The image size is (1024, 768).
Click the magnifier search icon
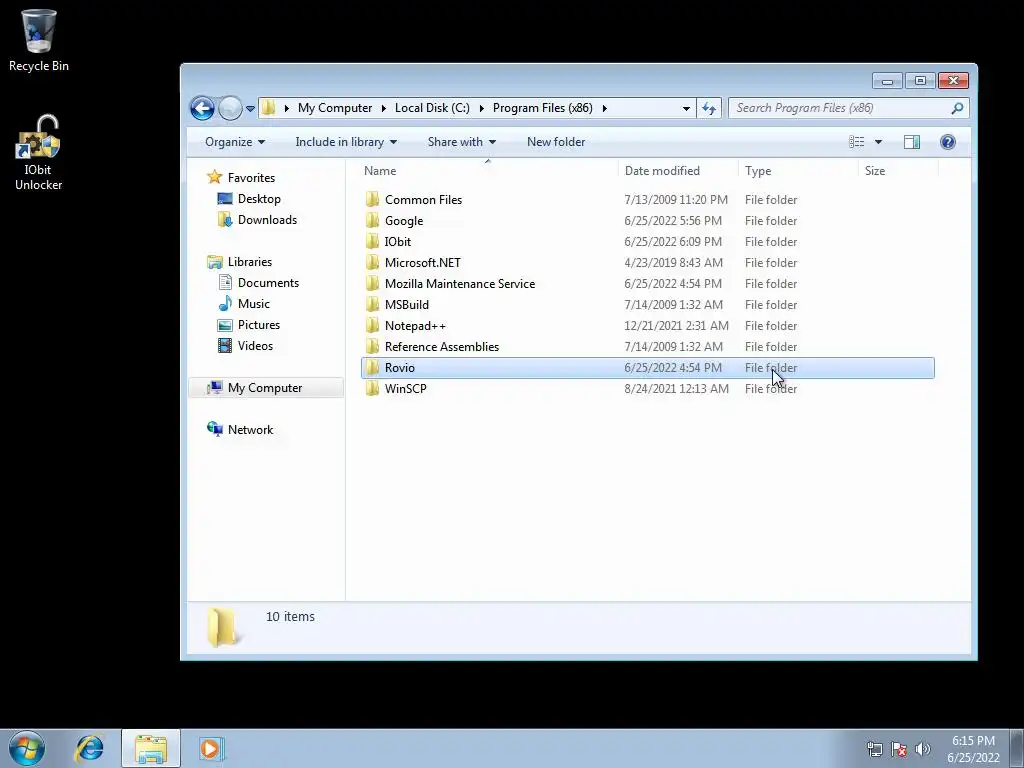point(957,108)
